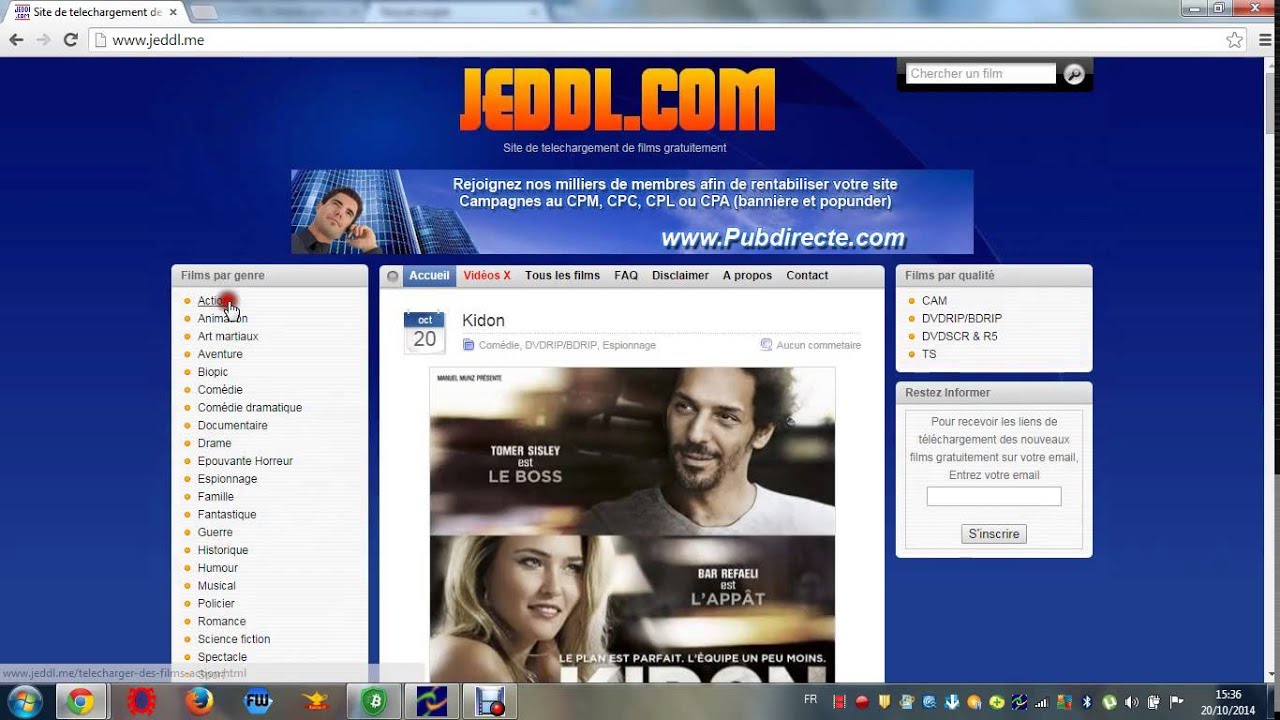Open the Windows Start menu

[23, 702]
